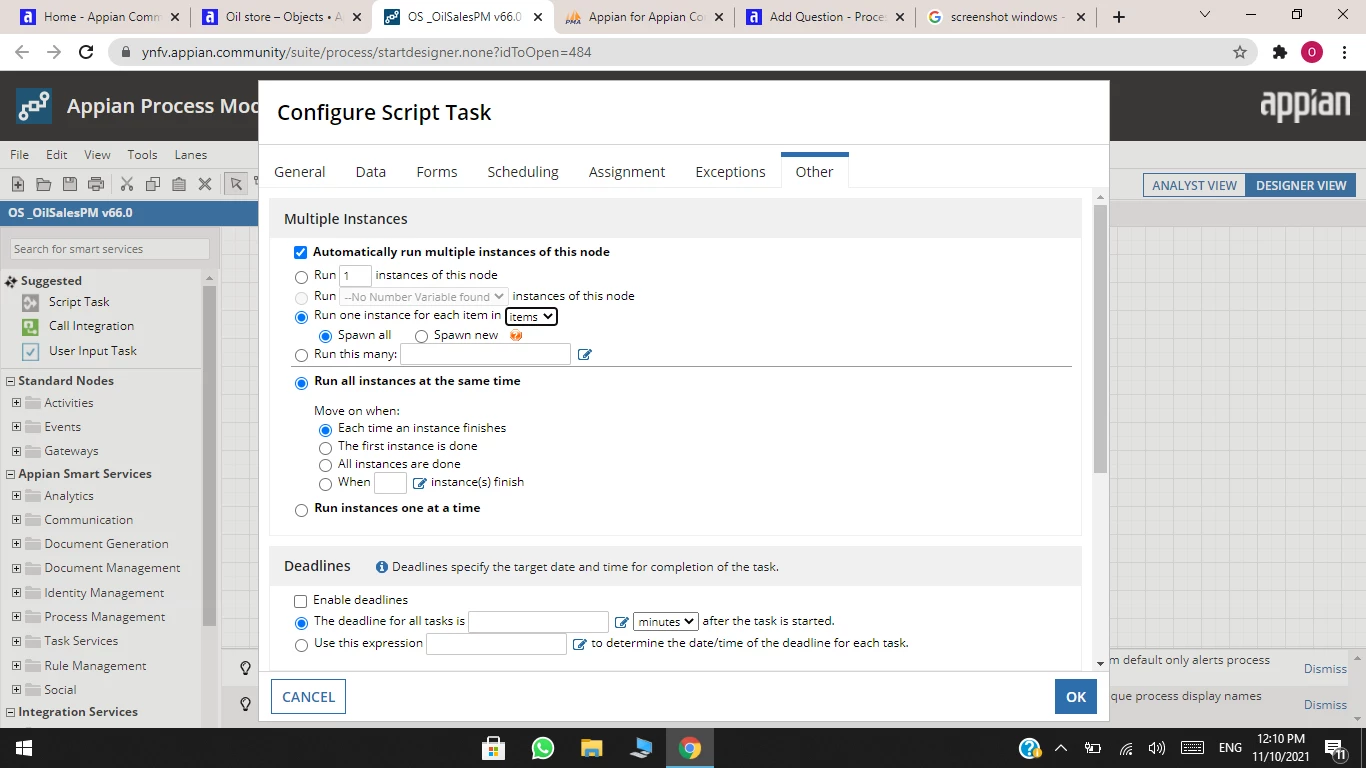The width and height of the screenshot is (1366, 768).
Task: Open File Explorer from the taskbar
Action: click(592, 748)
